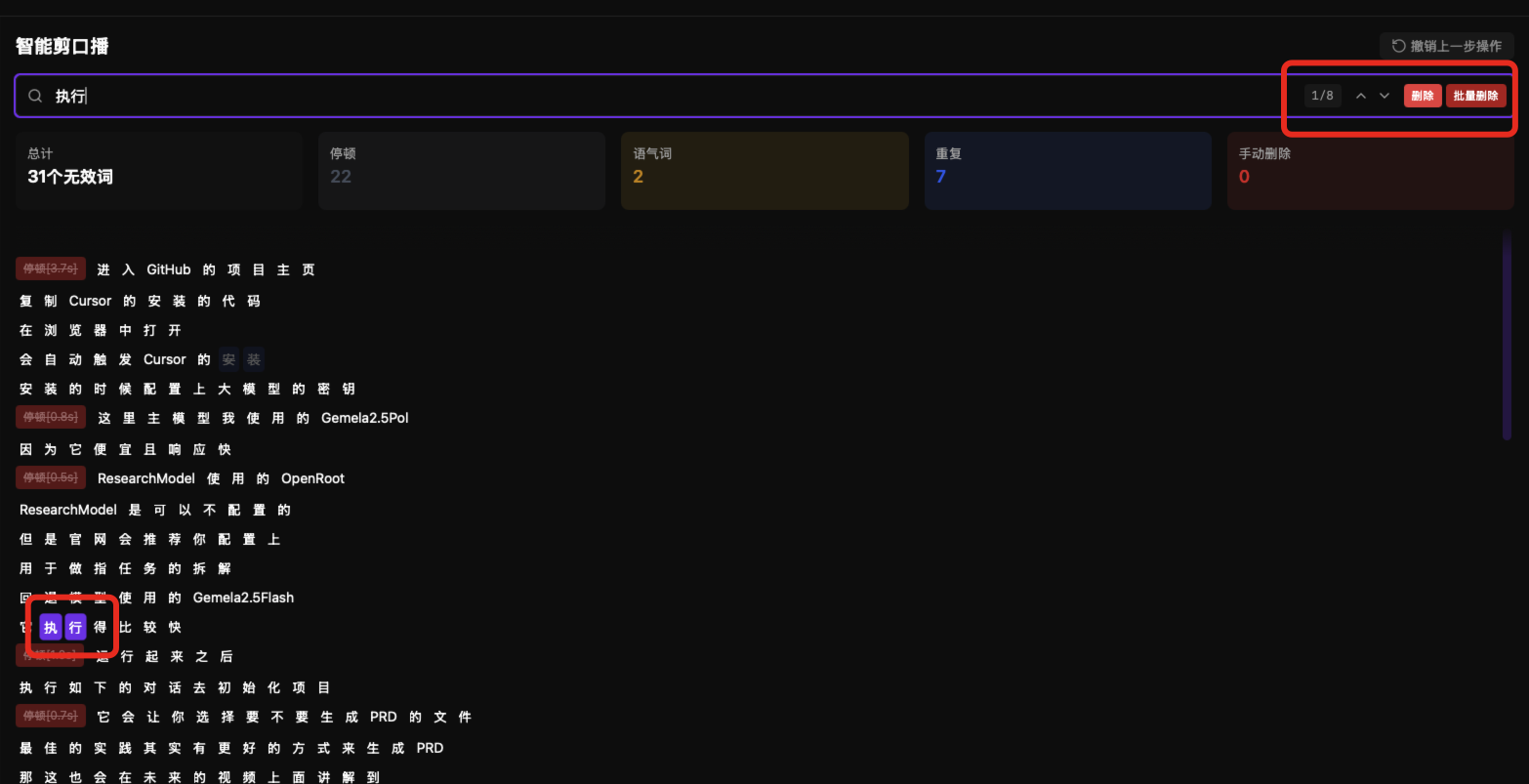Viewport: 1529px width, 784px height.
Task: Click the undo arrow icon beside 撤销上一步操作
Action: click(x=1398, y=46)
